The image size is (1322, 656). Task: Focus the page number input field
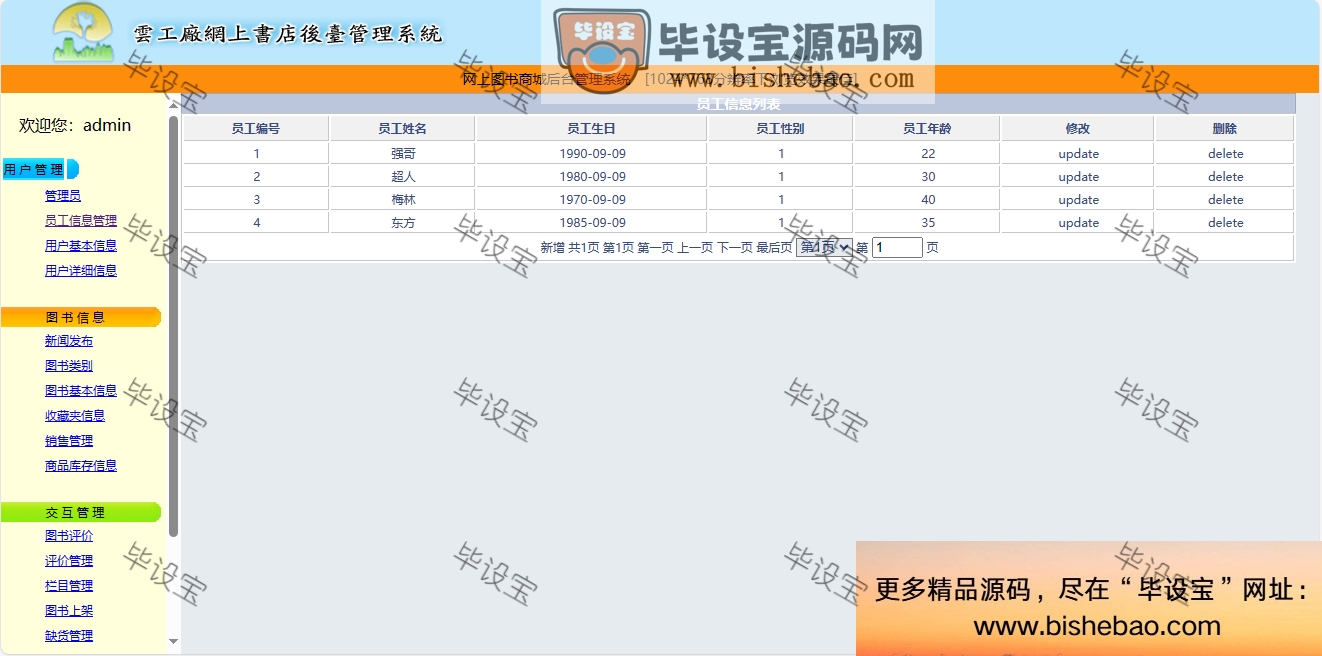tap(897, 247)
